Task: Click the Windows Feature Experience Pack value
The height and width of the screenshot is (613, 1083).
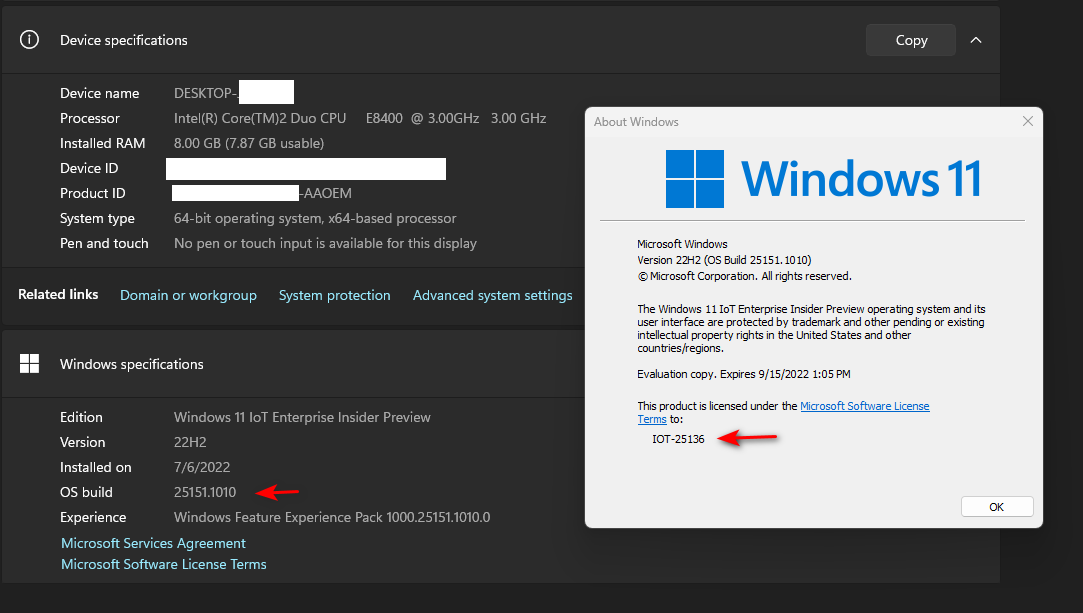Action: click(332, 517)
